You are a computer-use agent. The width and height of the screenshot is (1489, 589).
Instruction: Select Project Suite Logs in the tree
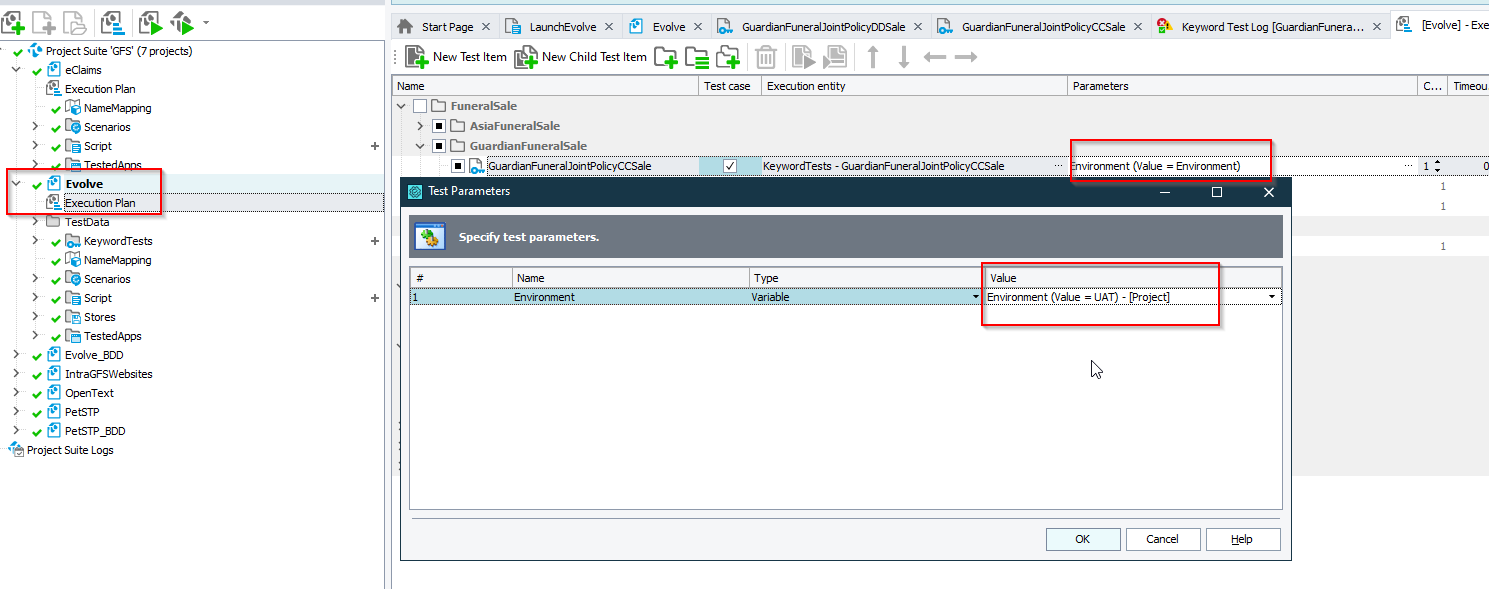(x=70, y=450)
